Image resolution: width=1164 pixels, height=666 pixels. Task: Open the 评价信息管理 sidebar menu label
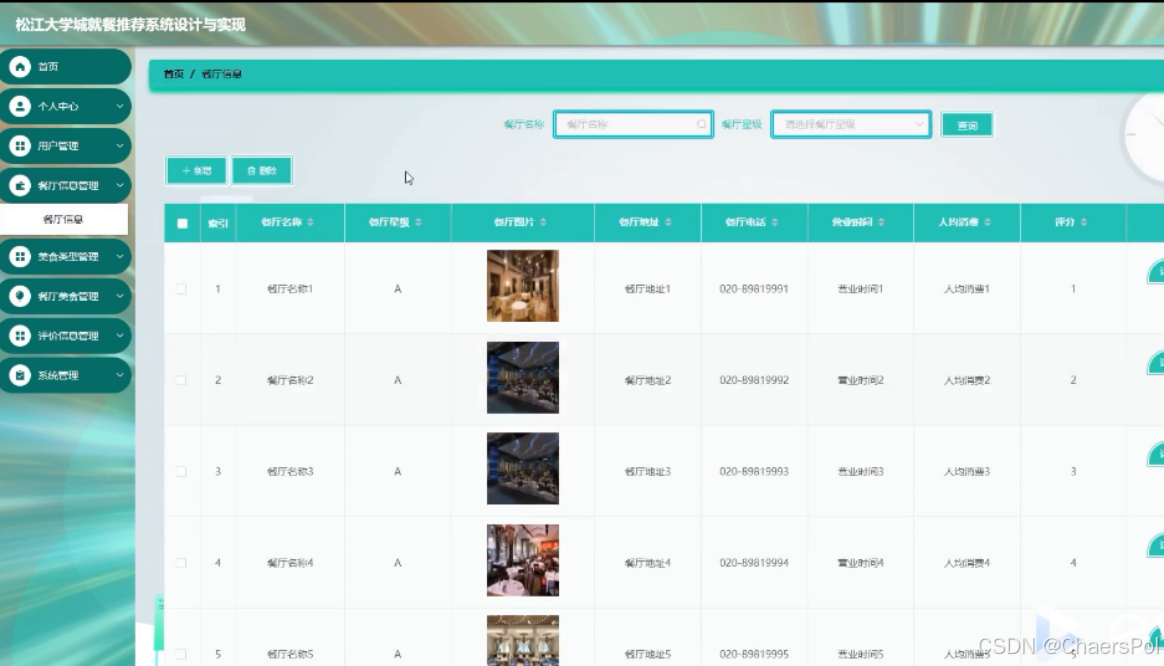68,336
